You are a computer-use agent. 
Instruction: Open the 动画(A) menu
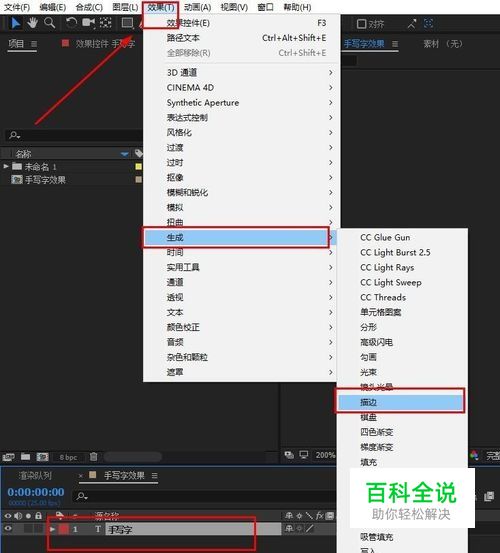click(x=197, y=7)
